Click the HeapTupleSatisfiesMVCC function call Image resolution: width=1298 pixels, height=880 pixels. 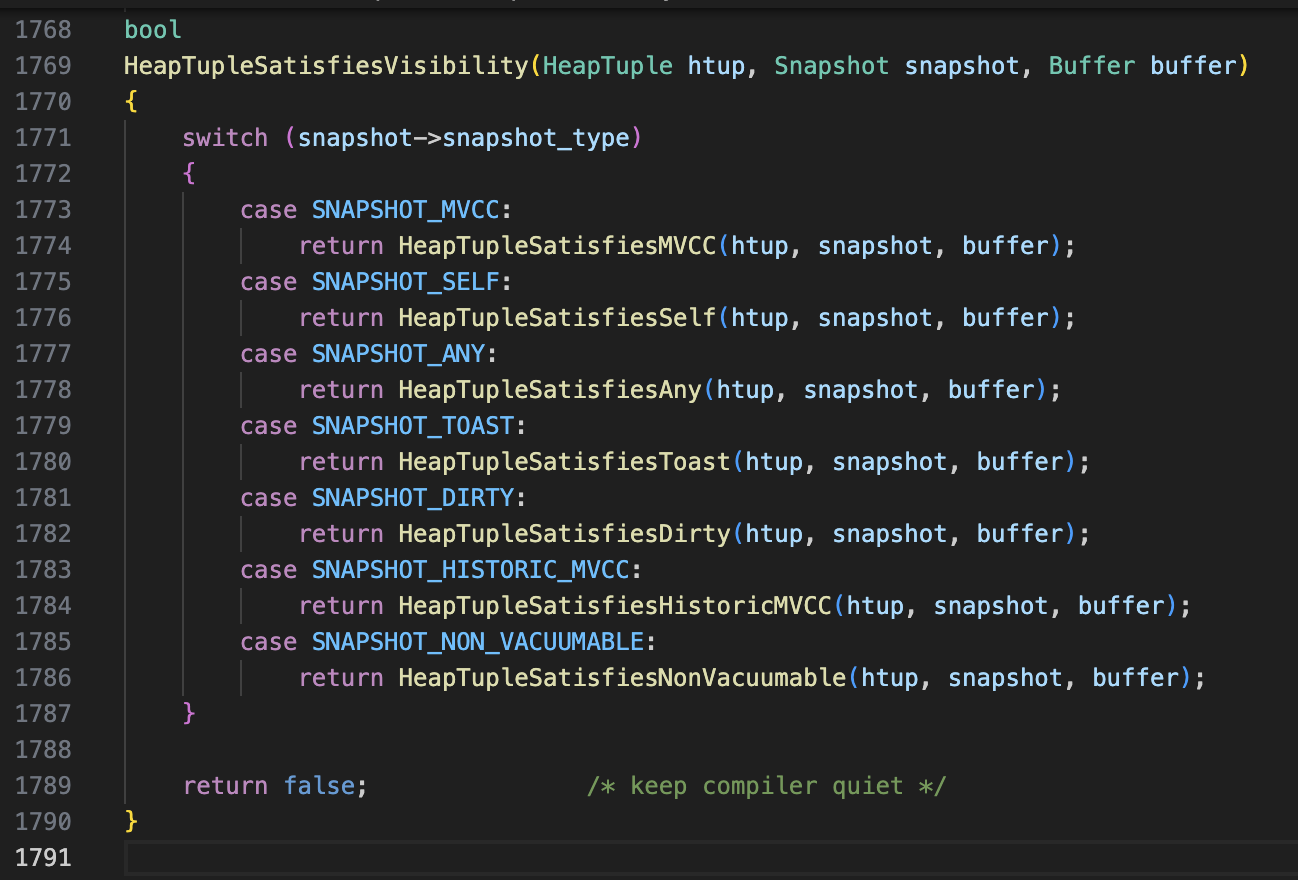(x=557, y=245)
